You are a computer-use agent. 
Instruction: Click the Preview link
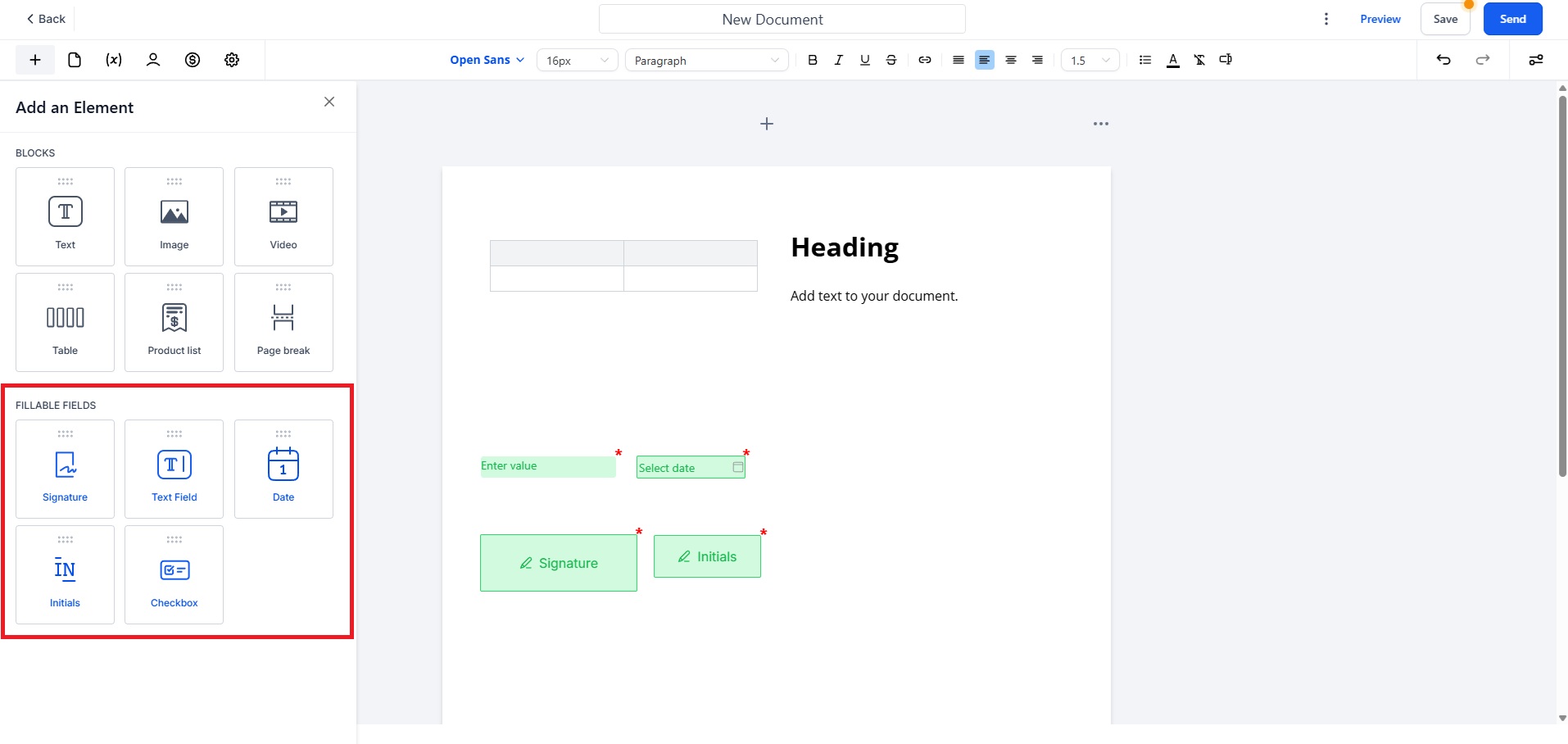(x=1380, y=19)
